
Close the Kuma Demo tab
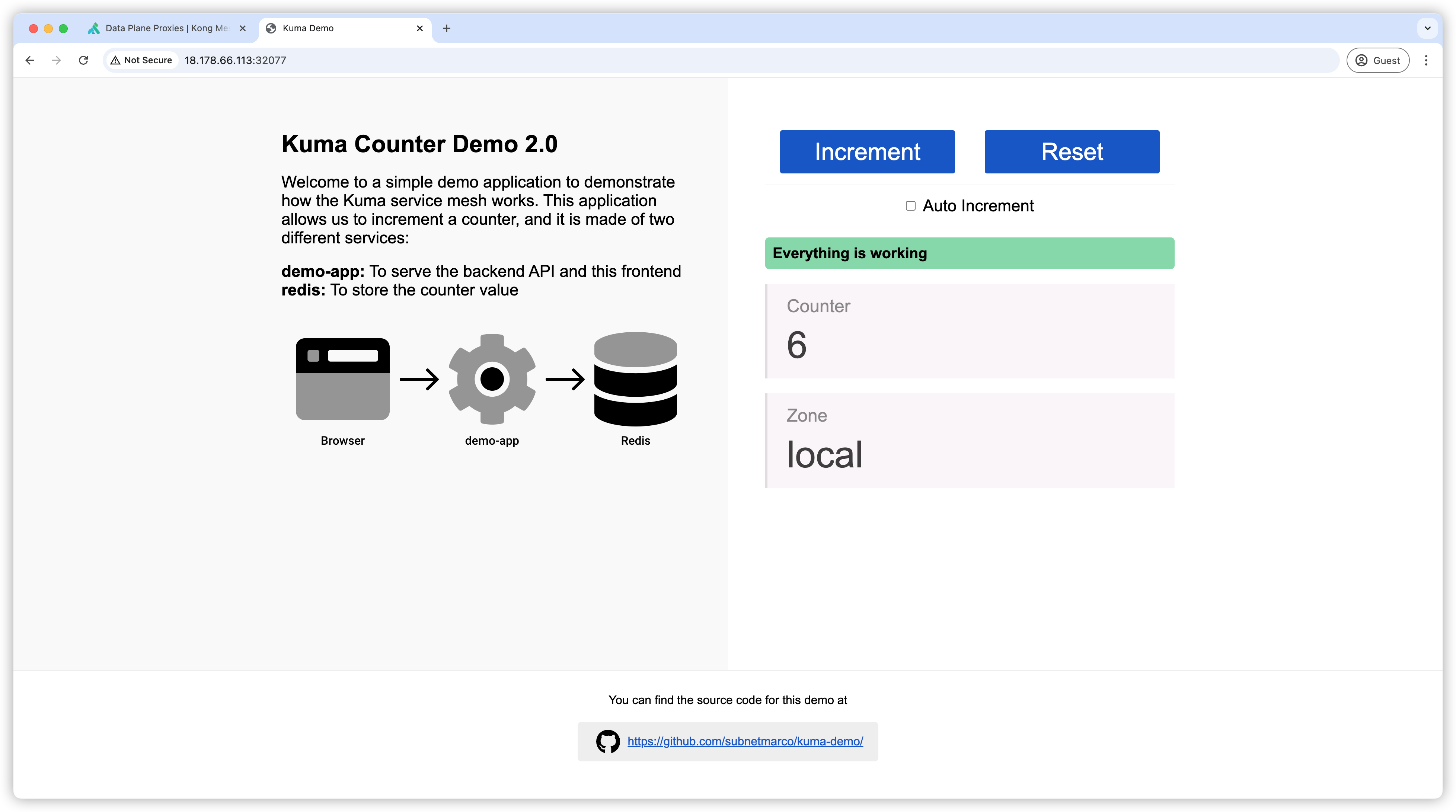tap(419, 28)
